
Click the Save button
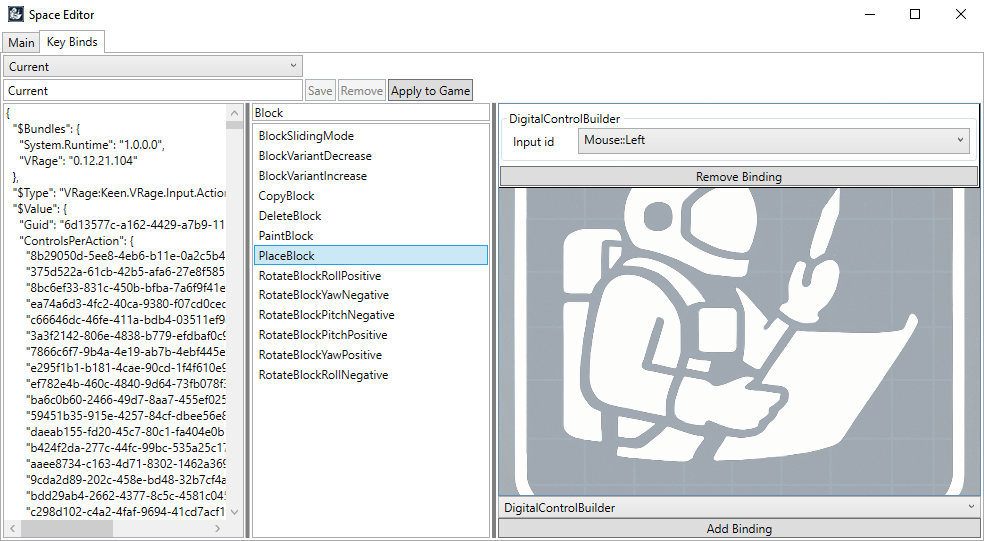[320, 90]
